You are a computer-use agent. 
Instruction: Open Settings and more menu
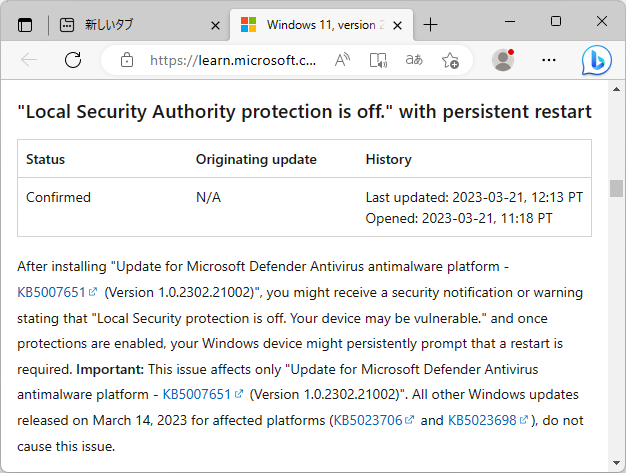(548, 60)
